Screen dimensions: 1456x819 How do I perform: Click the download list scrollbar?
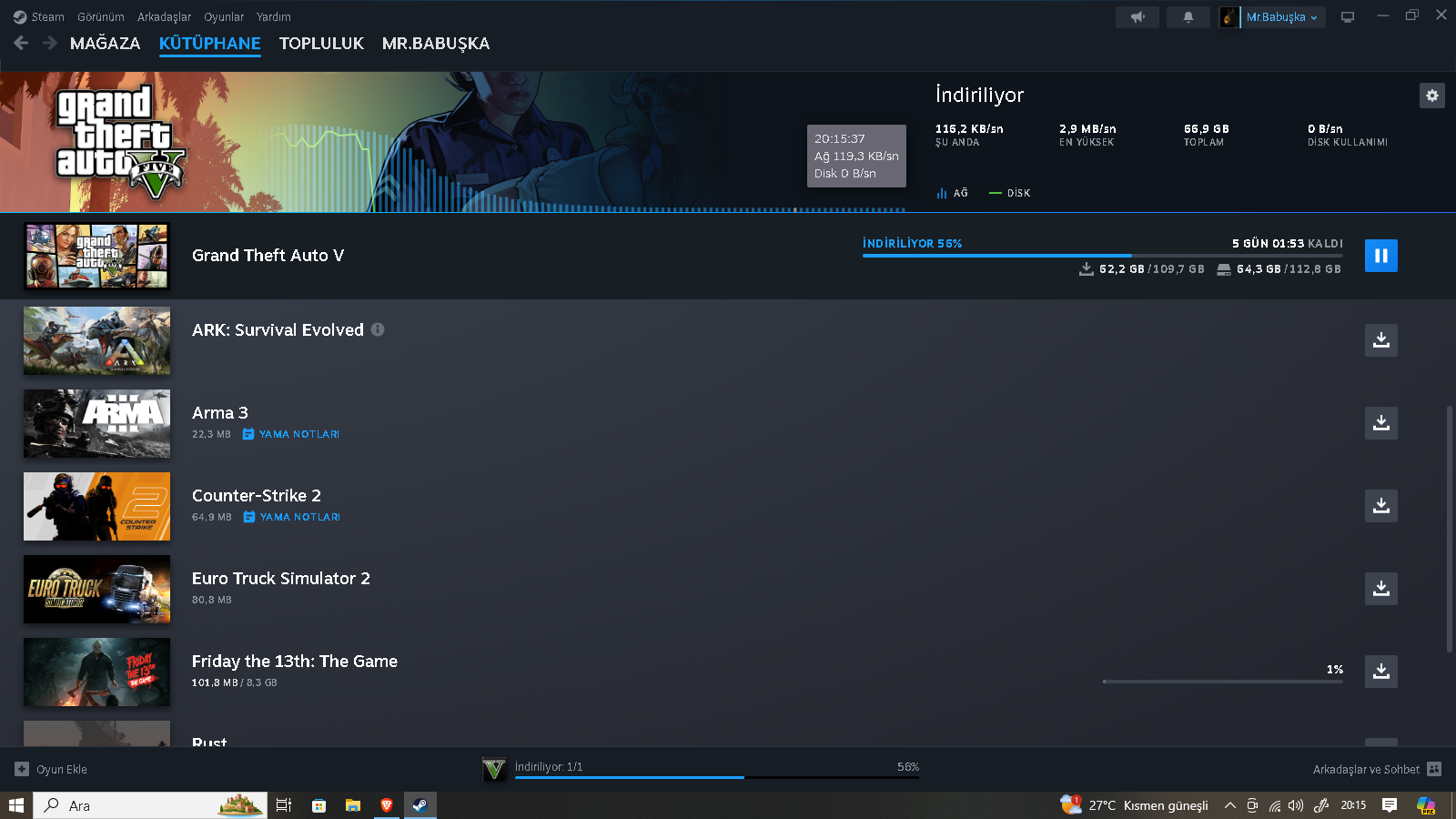point(1450,529)
